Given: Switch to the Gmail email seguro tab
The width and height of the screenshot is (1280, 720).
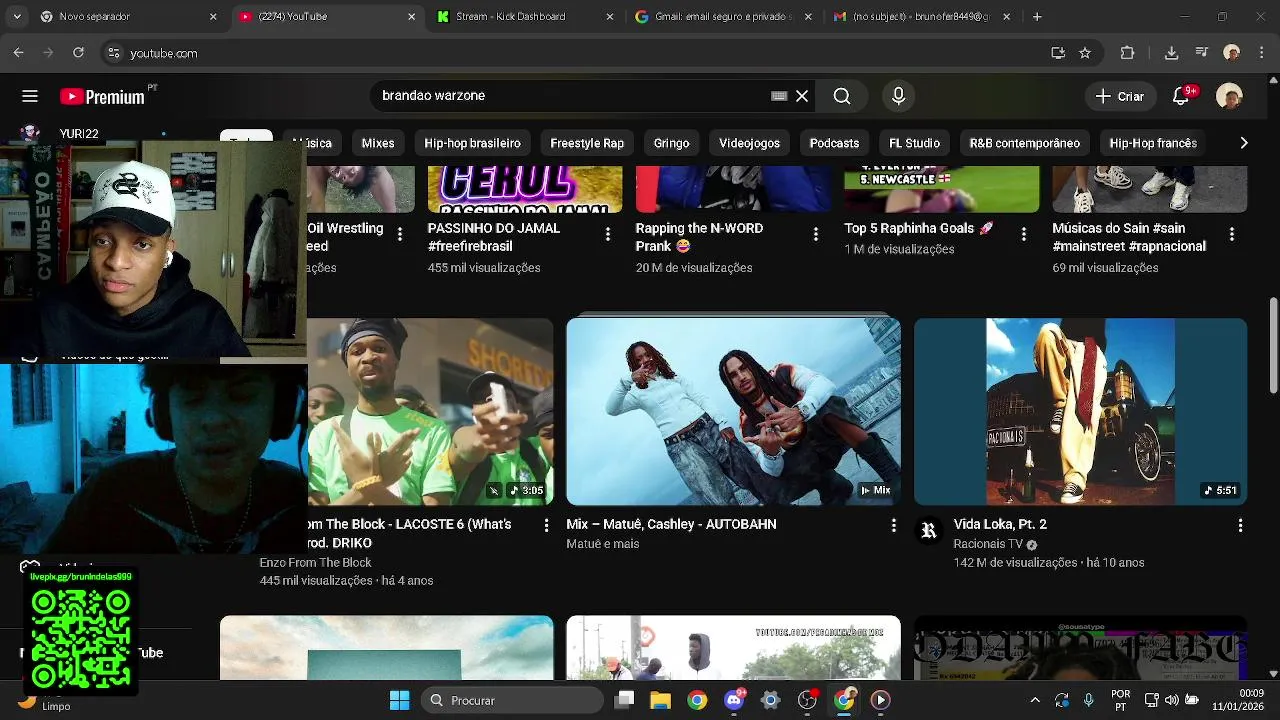Looking at the screenshot, I should [x=723, y=17].
